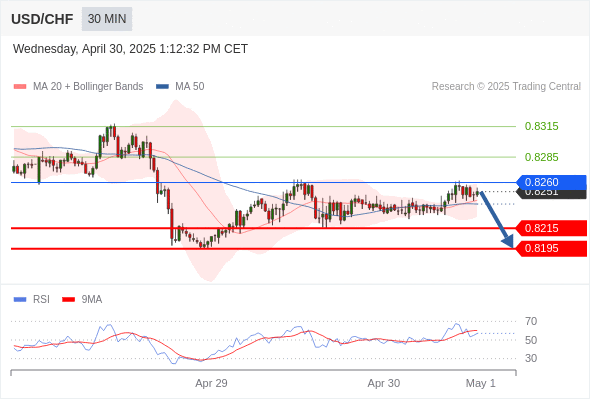Click the RSI 70 level label
The height and width of the screenshot is (400, 590).
(x=531, y=321)
